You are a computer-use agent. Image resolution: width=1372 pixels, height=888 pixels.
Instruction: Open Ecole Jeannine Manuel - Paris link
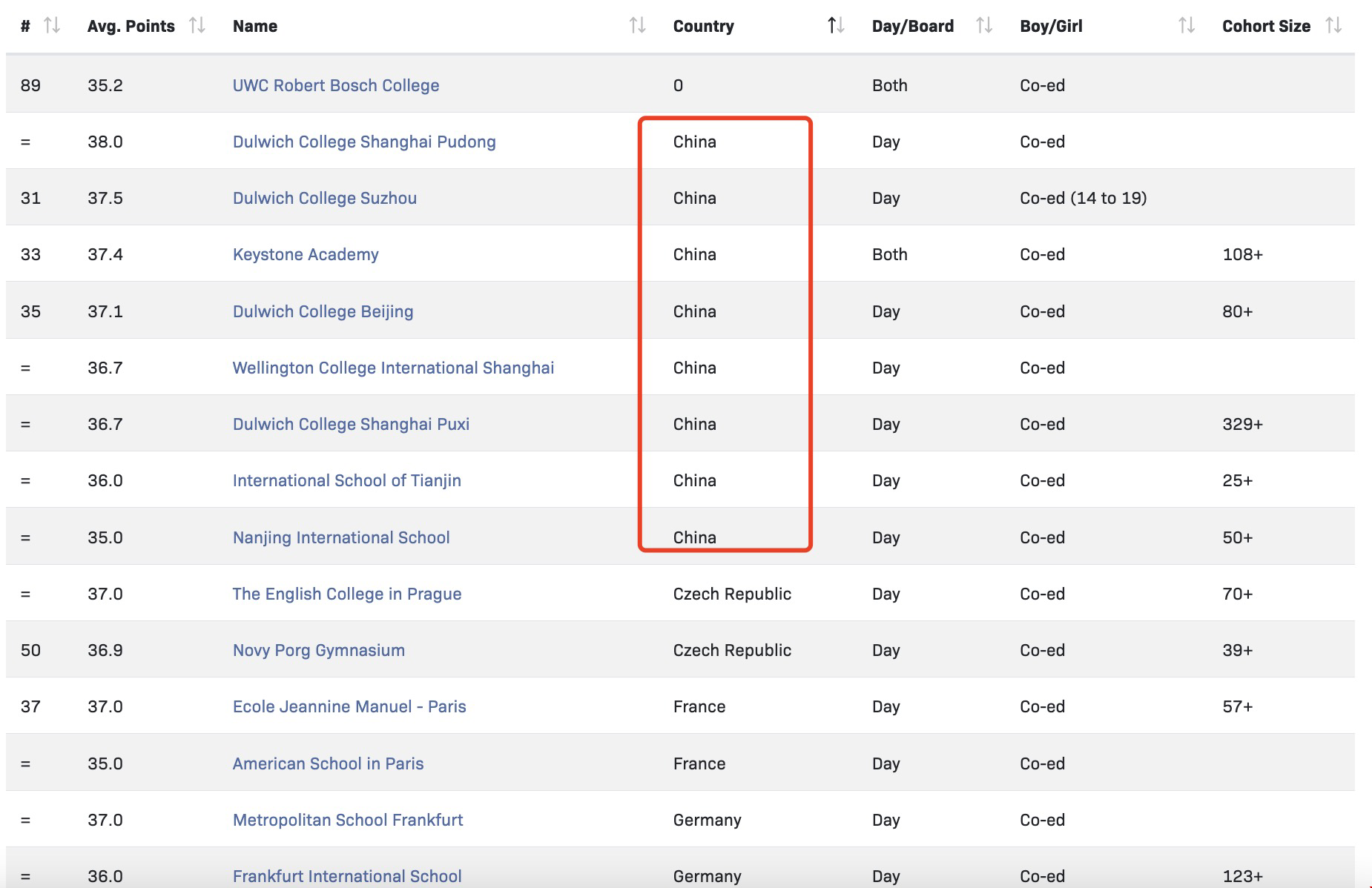click(x=349, y=706)
